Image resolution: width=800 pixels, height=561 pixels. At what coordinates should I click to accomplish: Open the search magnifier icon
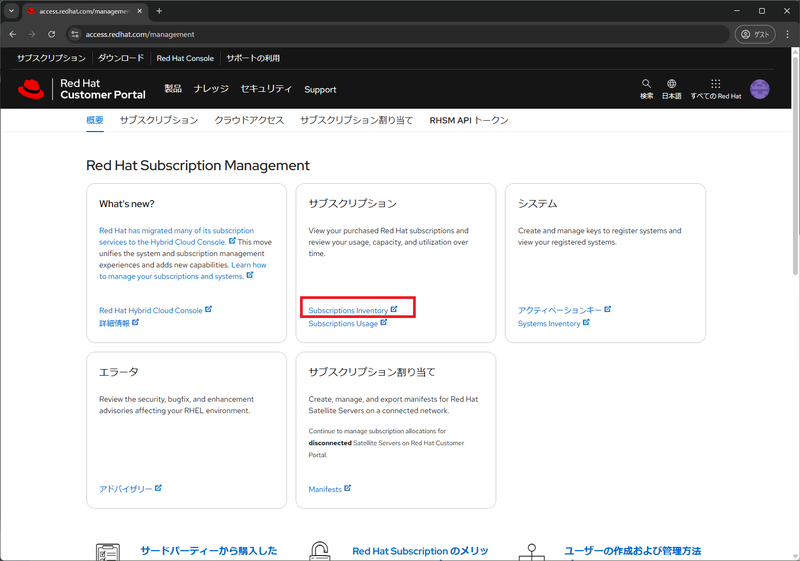(646, 84)
